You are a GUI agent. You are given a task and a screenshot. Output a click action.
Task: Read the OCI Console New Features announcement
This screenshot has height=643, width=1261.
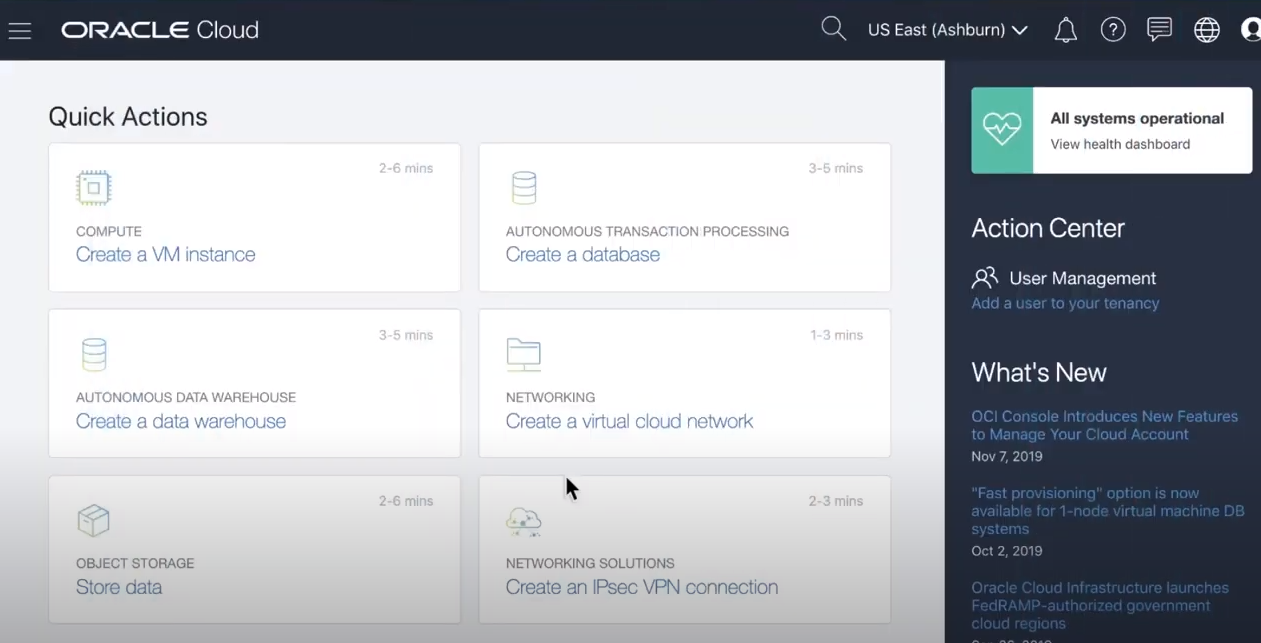point(1104,425)
